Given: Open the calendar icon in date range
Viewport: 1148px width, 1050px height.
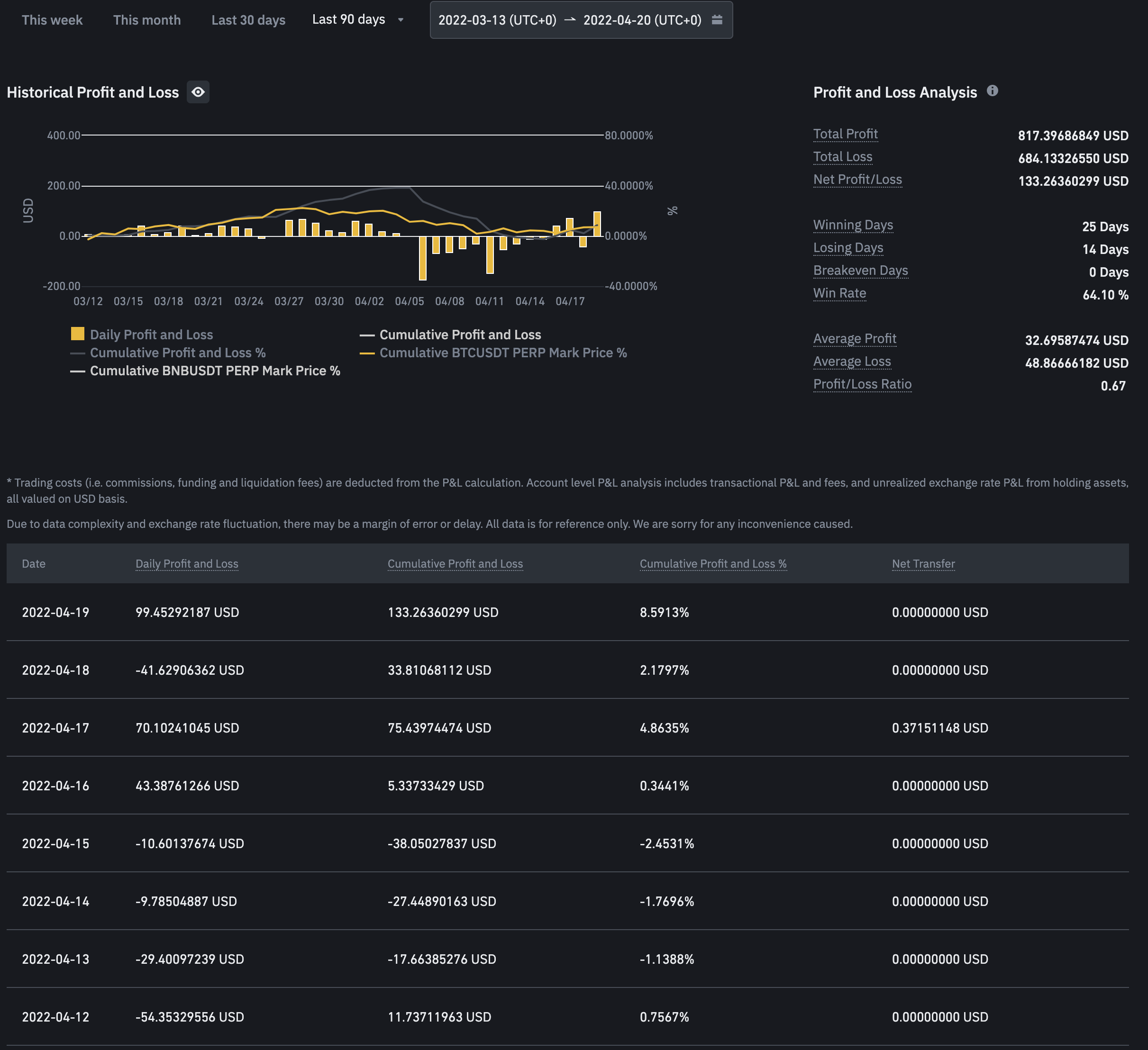Looking at the screenshot, I should (x=717, y=20).
